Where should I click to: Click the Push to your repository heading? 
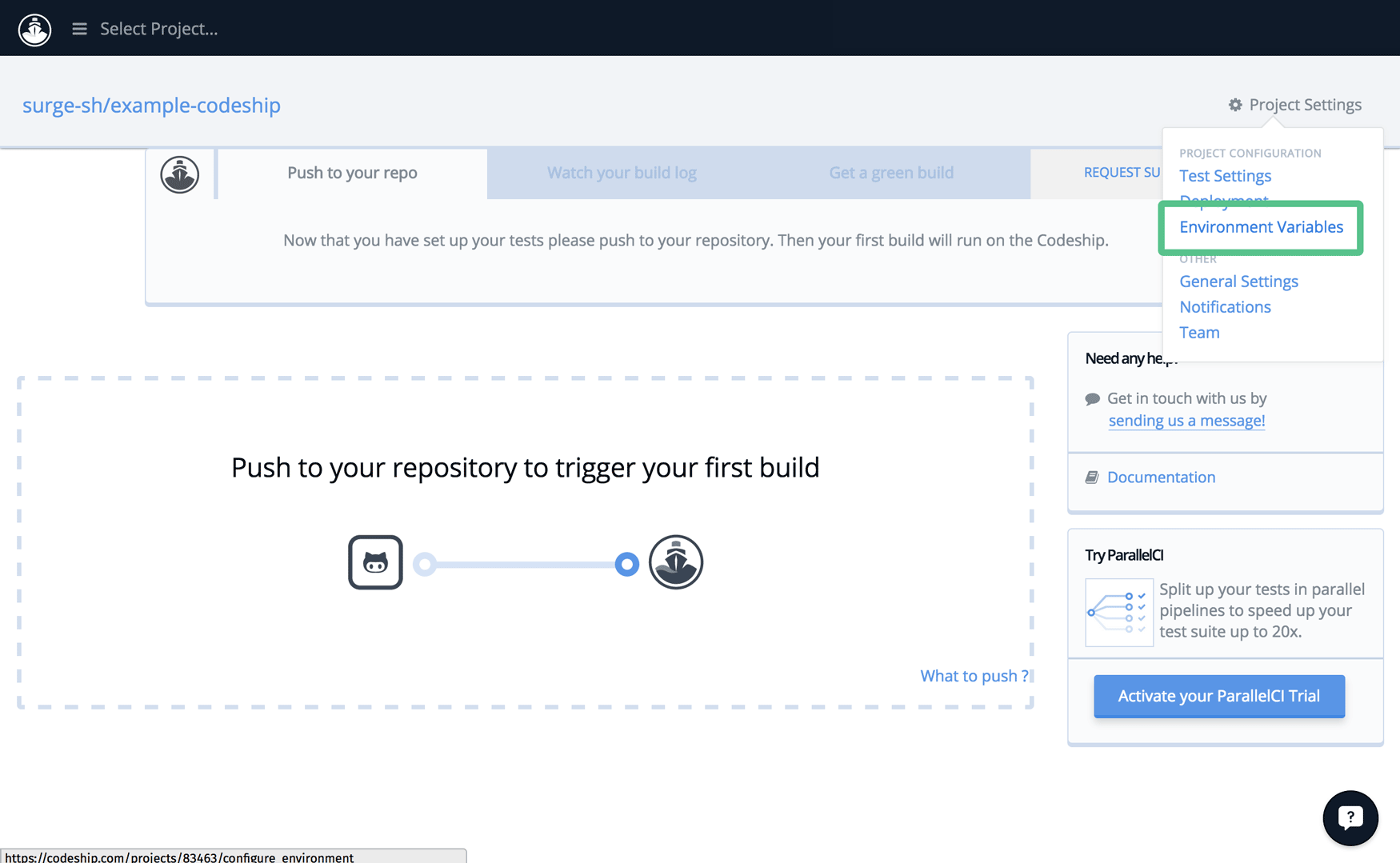pyautogui.click(x=526, y=467)
